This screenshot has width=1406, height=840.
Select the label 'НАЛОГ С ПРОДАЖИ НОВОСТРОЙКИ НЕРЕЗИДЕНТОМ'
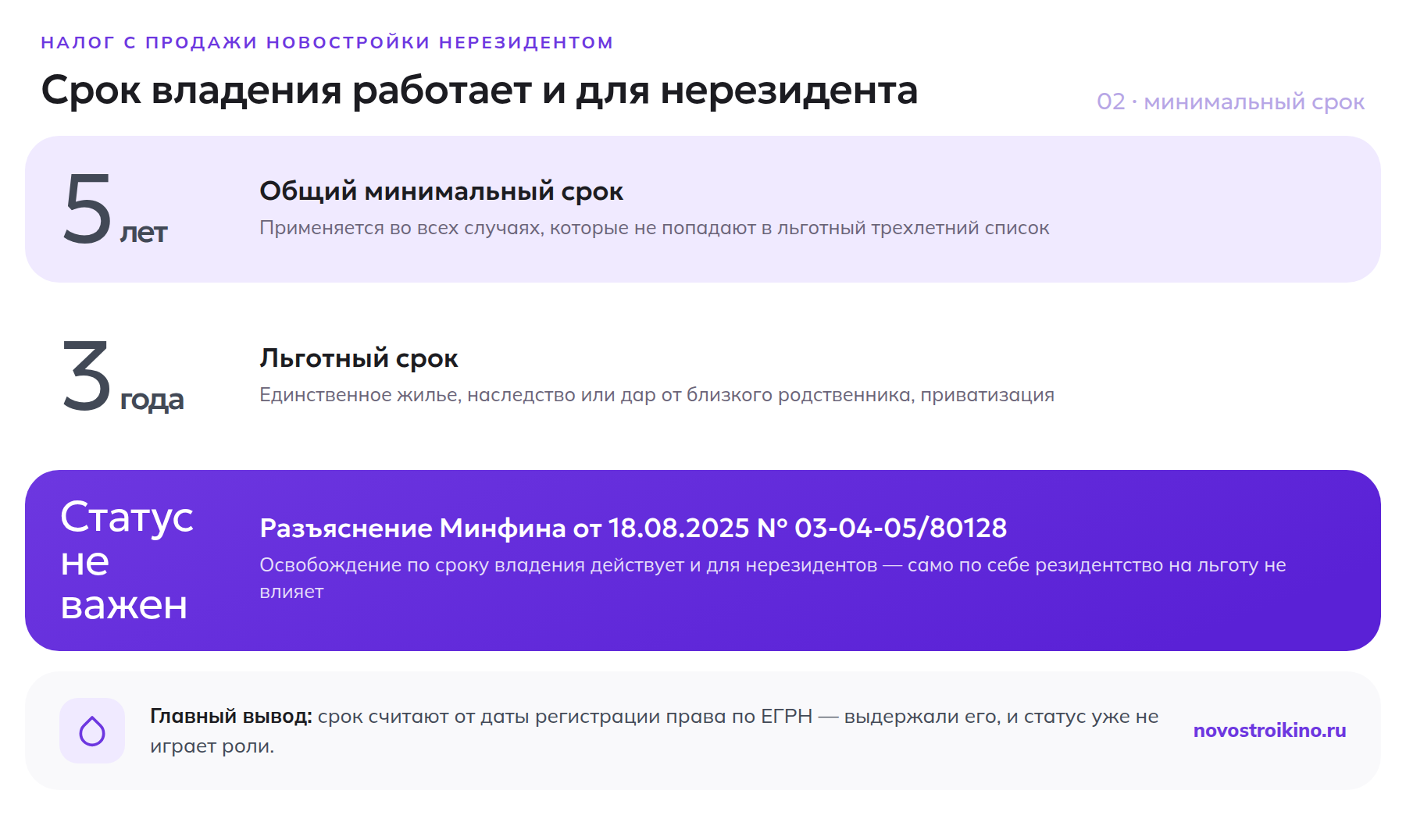pyautogui.click(x=327, y=42)
